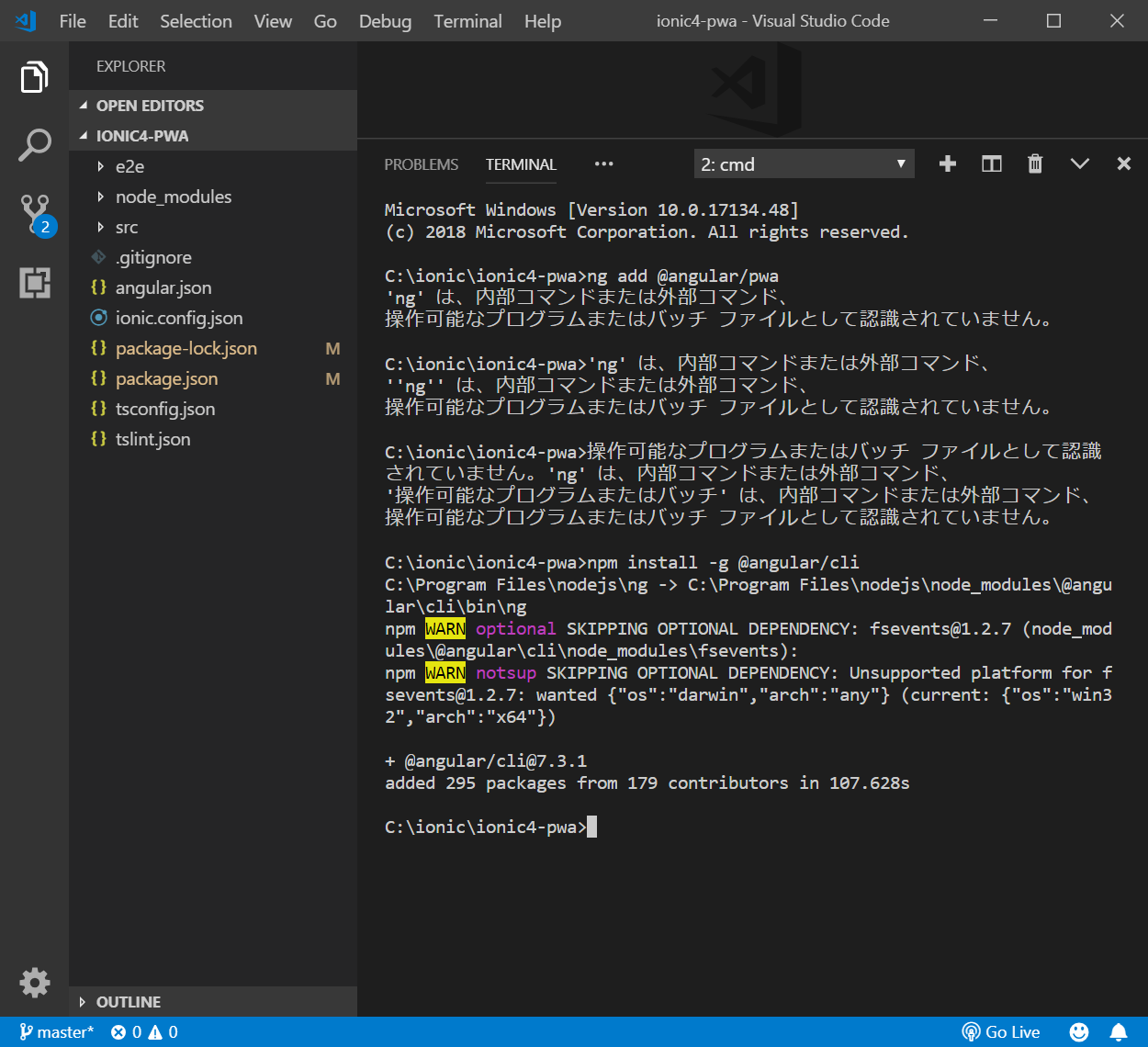Click the EXPLORER panel title
The height and width of the screenshot is (1047, 1148).
[x=131, y=66]
